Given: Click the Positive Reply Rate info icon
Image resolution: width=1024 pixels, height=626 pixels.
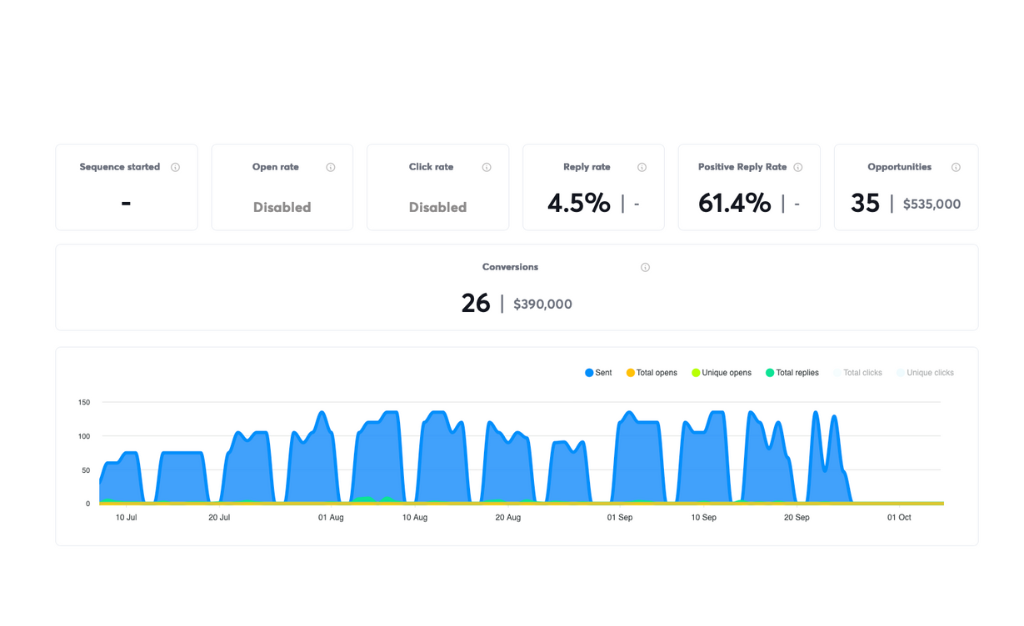Looking at the screenshot, I should [x=798, y=167].
